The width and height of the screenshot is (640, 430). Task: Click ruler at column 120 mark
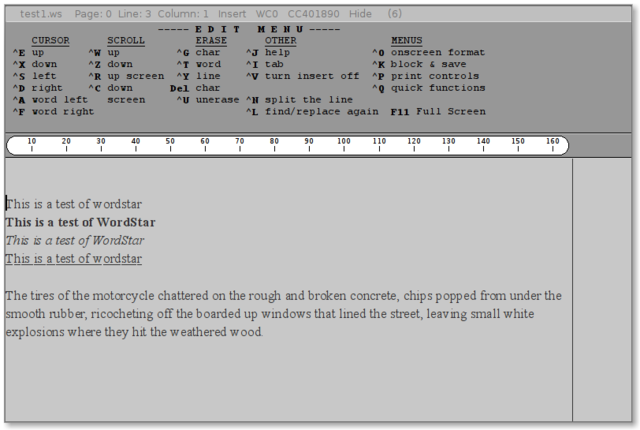[x=414, y=144]
